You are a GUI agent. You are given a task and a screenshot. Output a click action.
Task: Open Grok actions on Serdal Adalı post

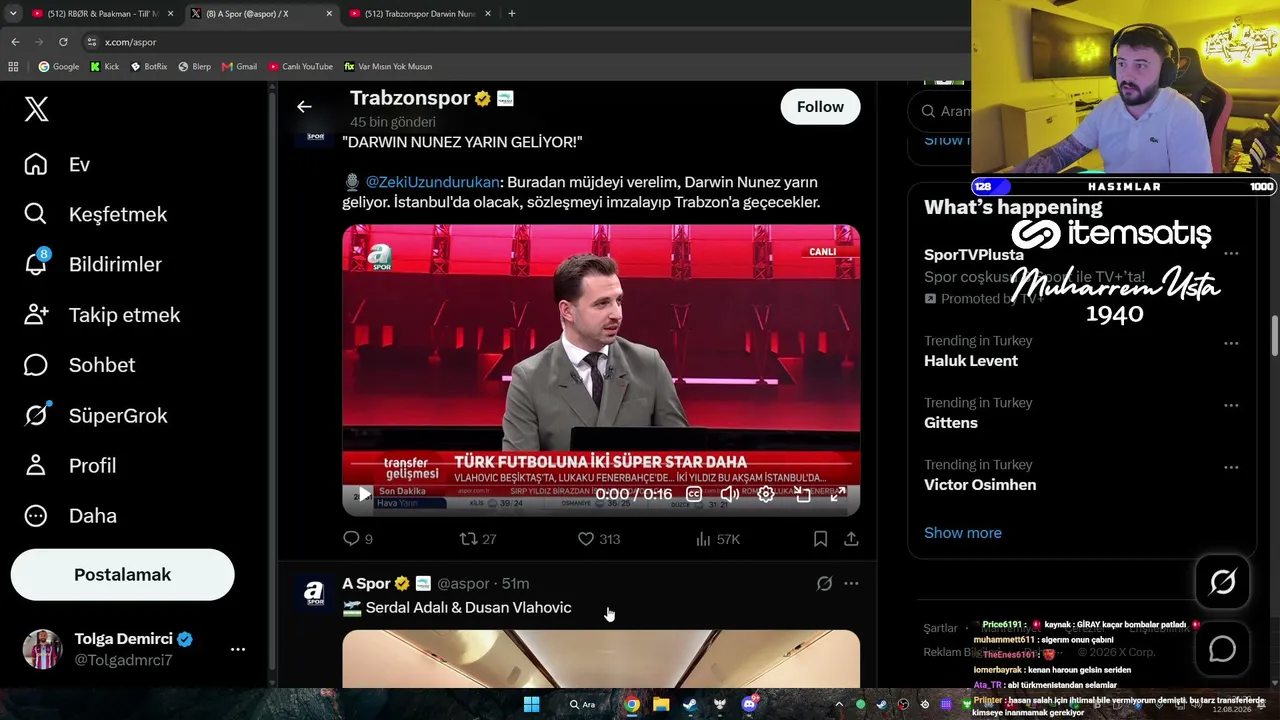(824, 583)
